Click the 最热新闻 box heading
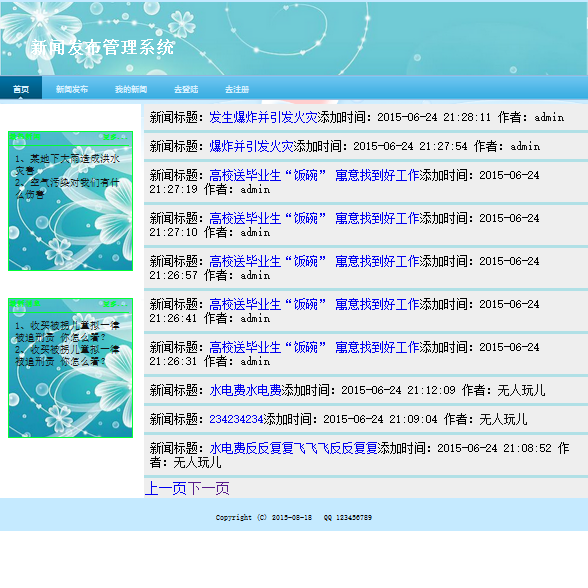 pyautogui.click(x=25, y=137)
